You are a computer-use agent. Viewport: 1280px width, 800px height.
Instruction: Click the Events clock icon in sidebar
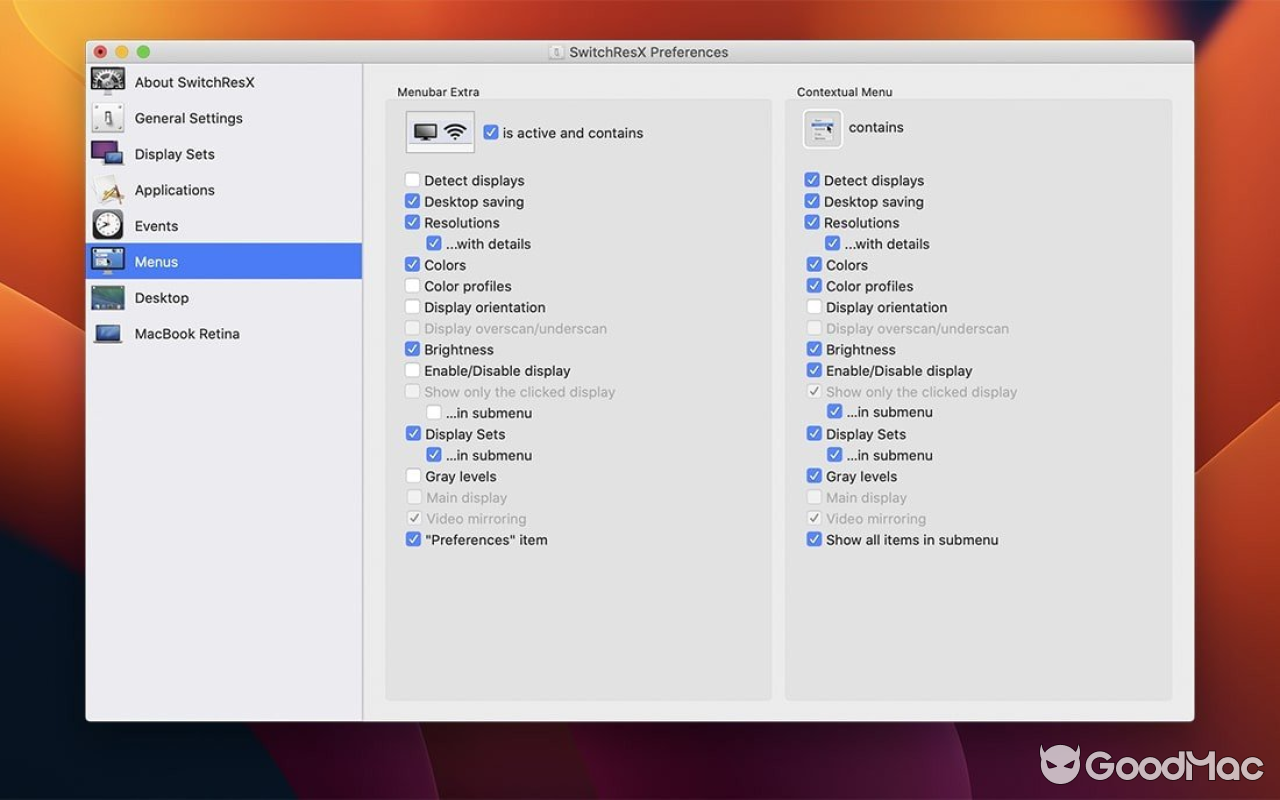point(107,225)
